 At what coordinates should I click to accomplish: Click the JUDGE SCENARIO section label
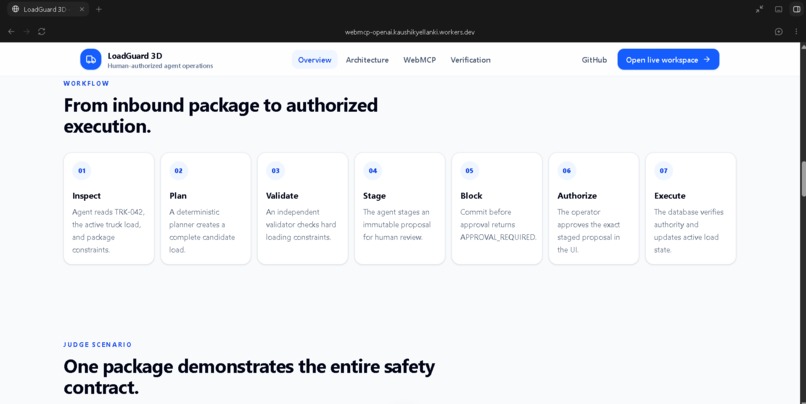click(x=98, y=344)
